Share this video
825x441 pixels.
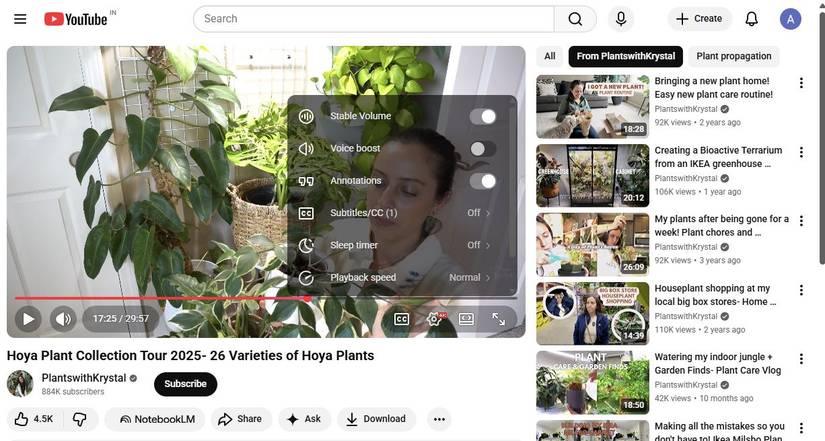point(240,419)
